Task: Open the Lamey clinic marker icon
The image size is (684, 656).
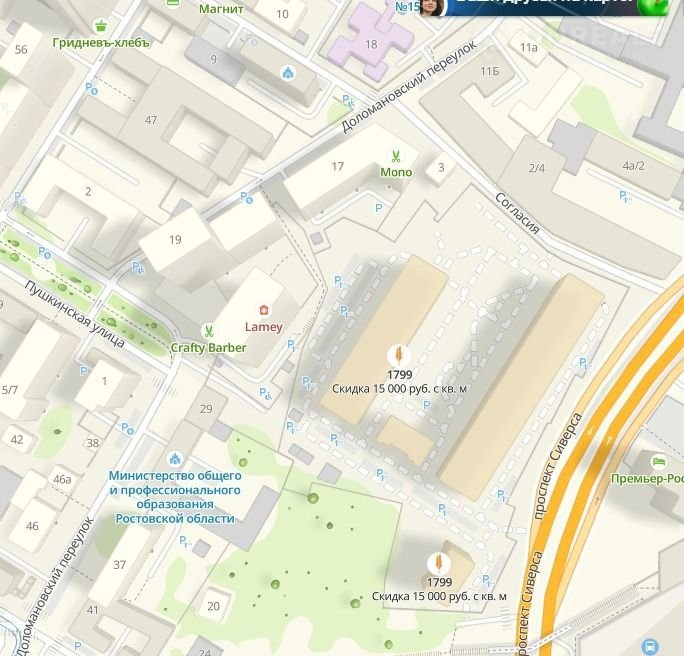Action: coord(263,310)
